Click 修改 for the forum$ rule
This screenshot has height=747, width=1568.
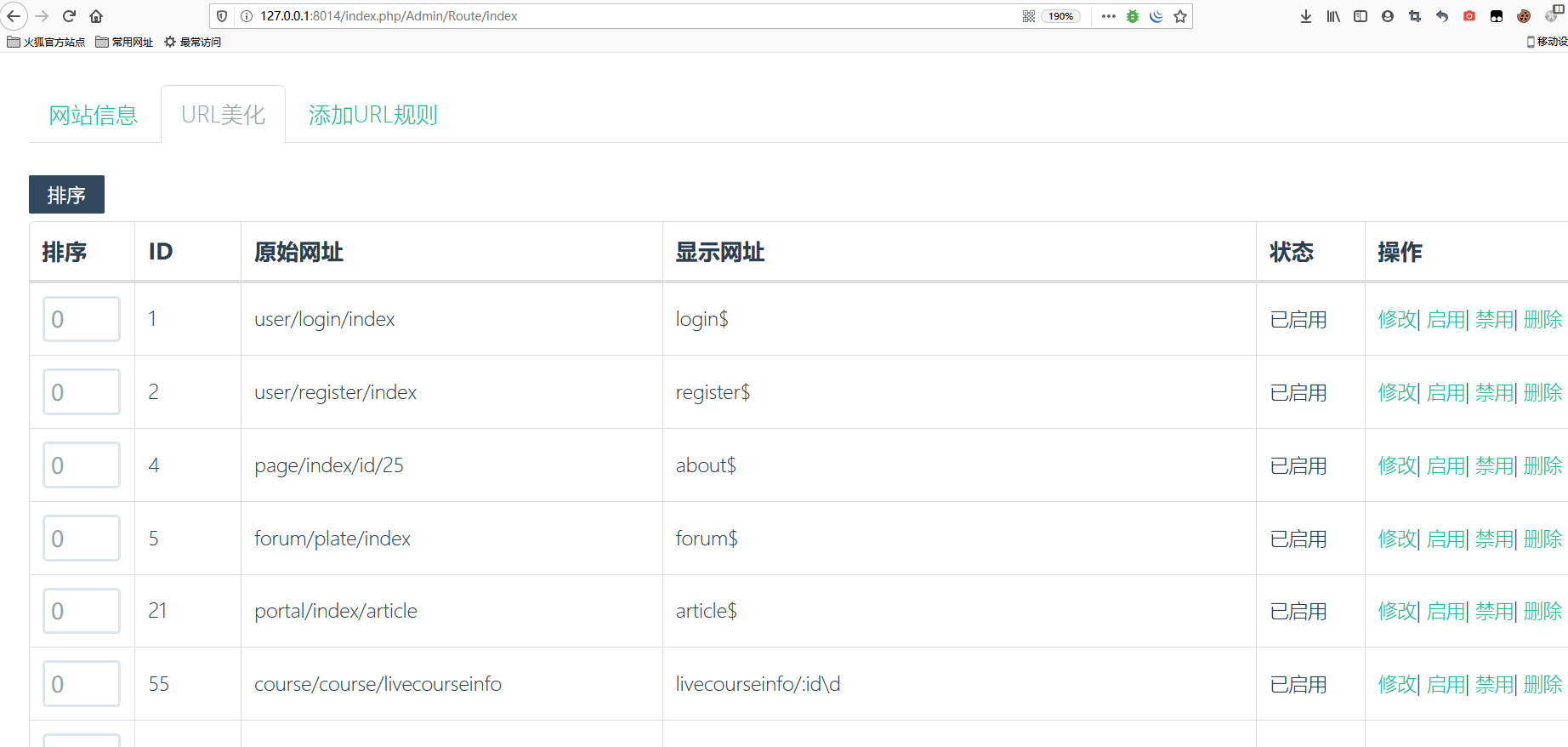click(x=1397, y=539)
